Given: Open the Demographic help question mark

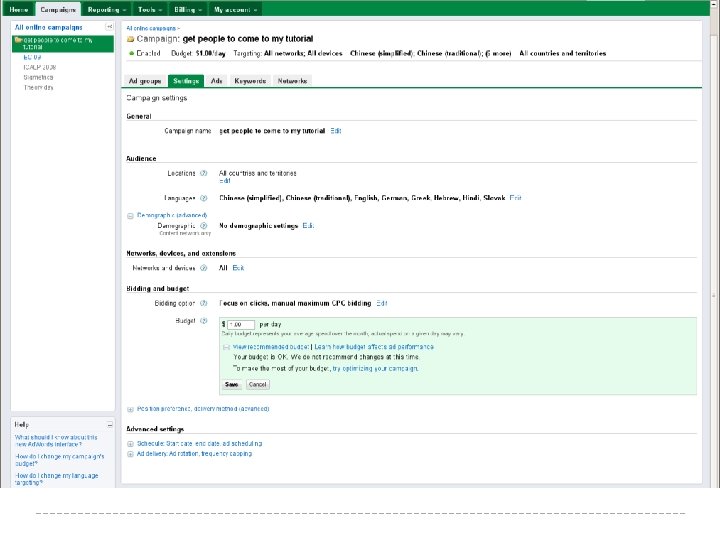Looking at the screenshot, I should [203, 226].
